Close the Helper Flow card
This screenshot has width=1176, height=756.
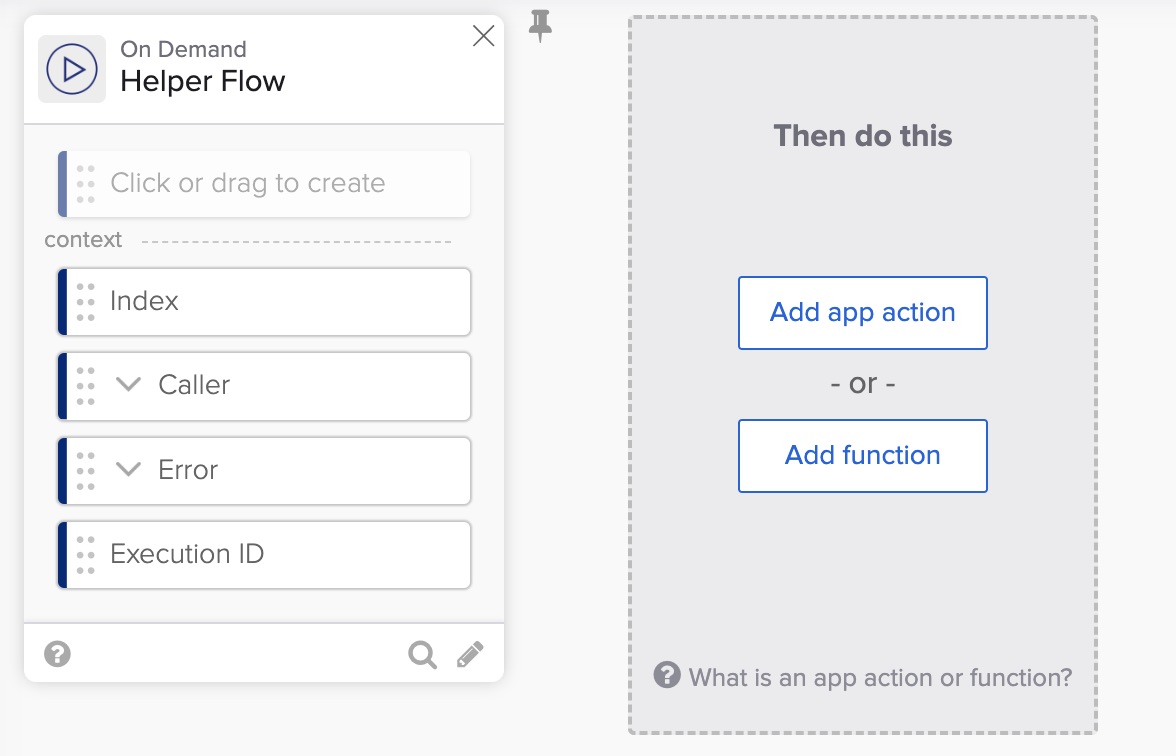coord(483,36)
